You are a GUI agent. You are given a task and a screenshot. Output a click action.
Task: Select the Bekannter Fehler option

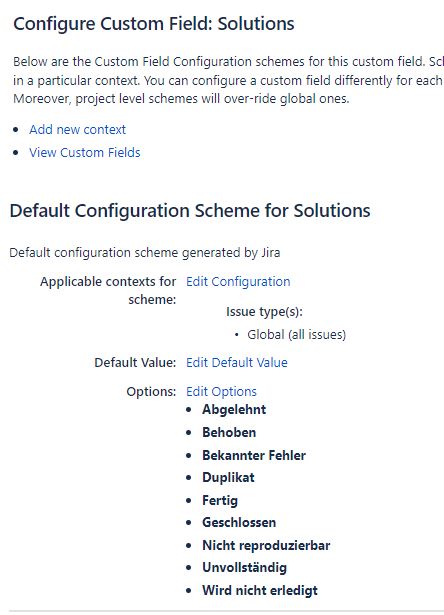[x=254, y=455]
